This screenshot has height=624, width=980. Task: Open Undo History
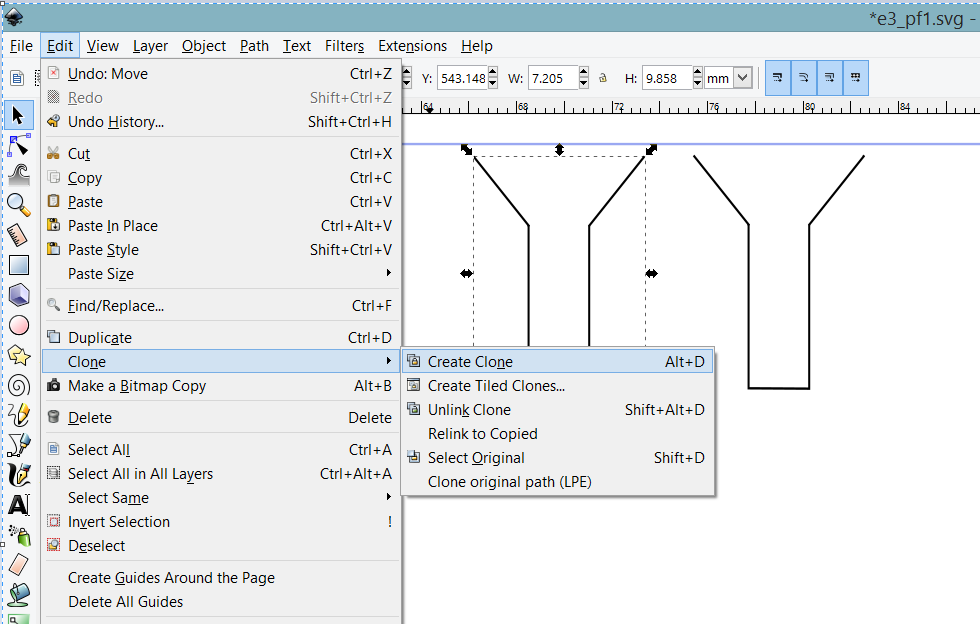click(x=221, y=122)
